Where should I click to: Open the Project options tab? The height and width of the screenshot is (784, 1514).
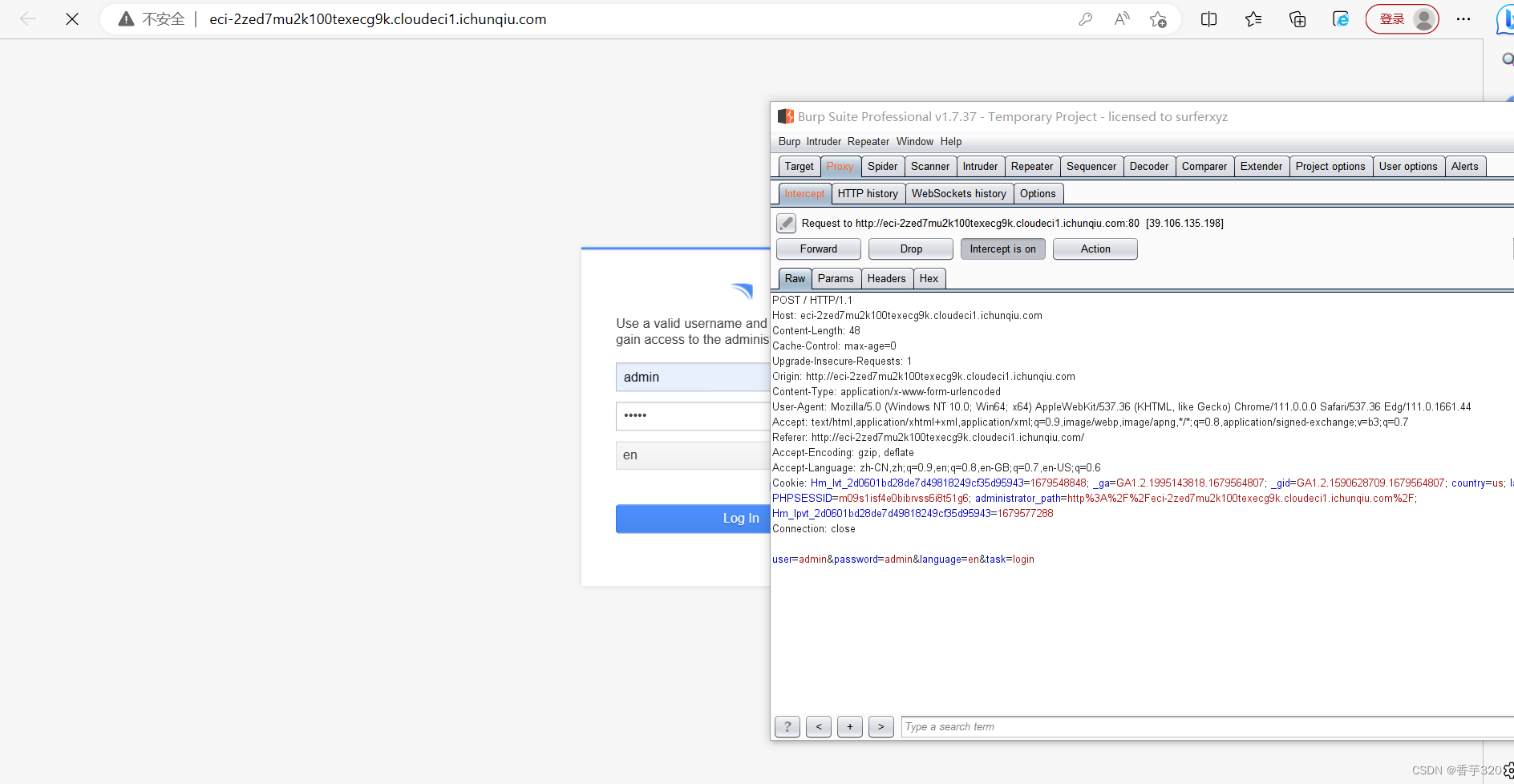click(1330, 167)
